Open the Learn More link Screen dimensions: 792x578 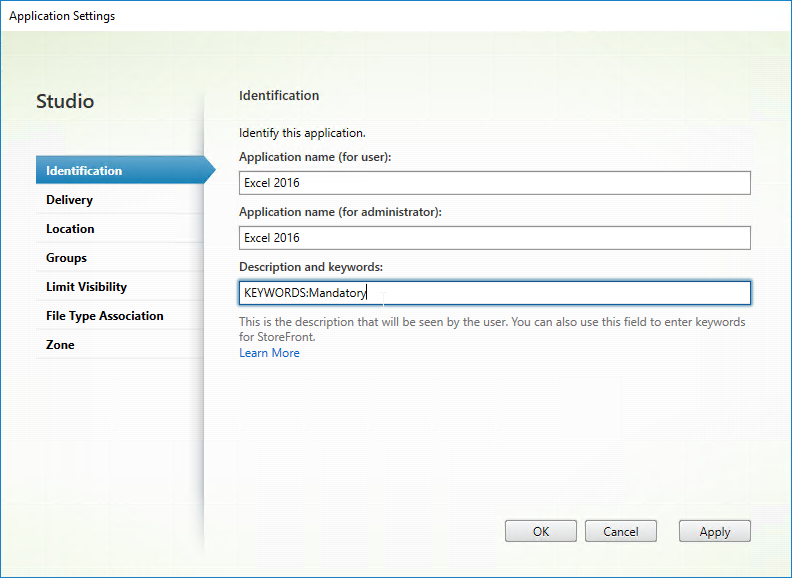coord(269,353)
